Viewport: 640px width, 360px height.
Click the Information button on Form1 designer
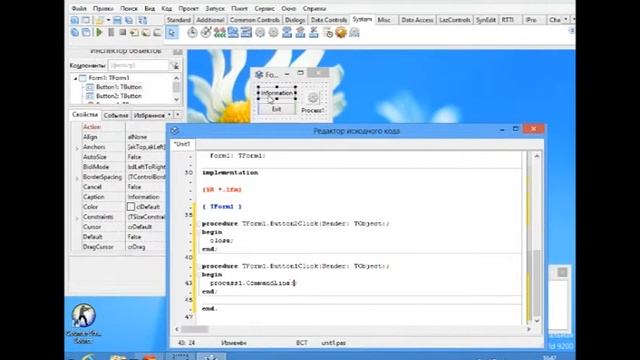click(277, 93)
